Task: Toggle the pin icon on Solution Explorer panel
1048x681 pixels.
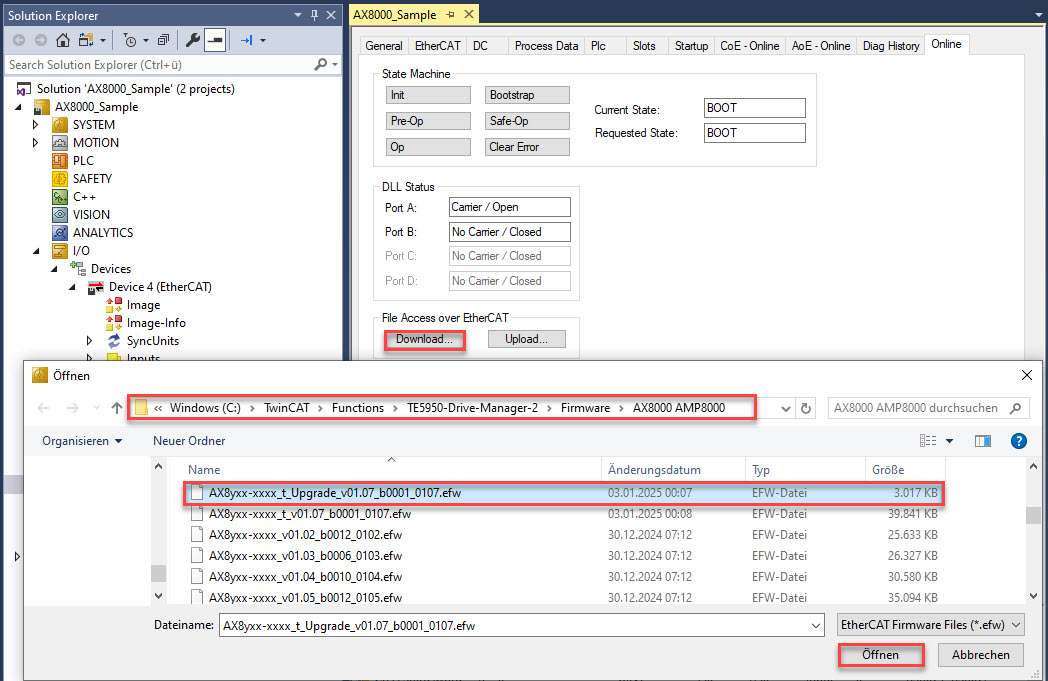Action: click(x=314, y=15)
